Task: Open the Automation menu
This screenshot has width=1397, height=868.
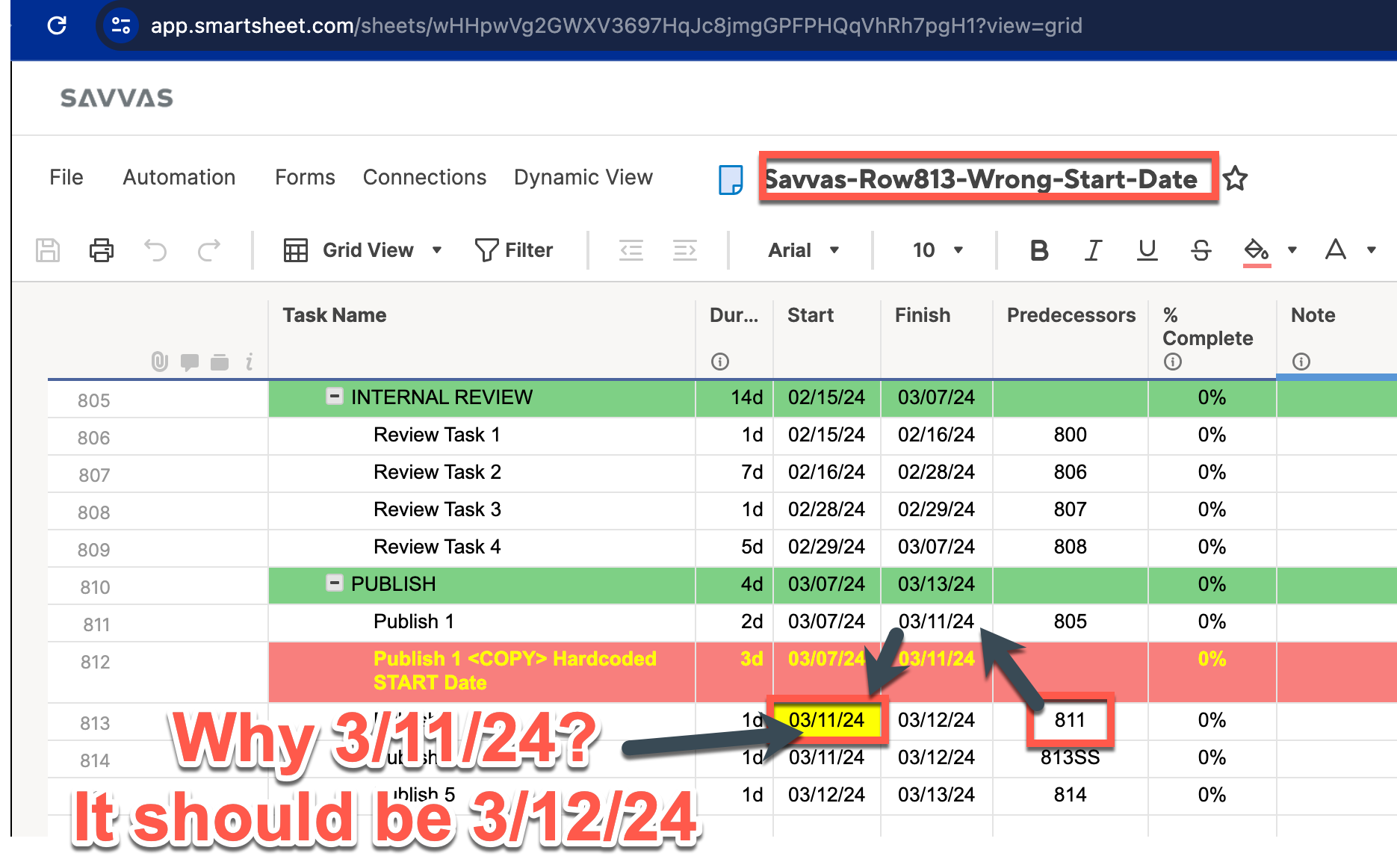Action: tap(179, 177)
